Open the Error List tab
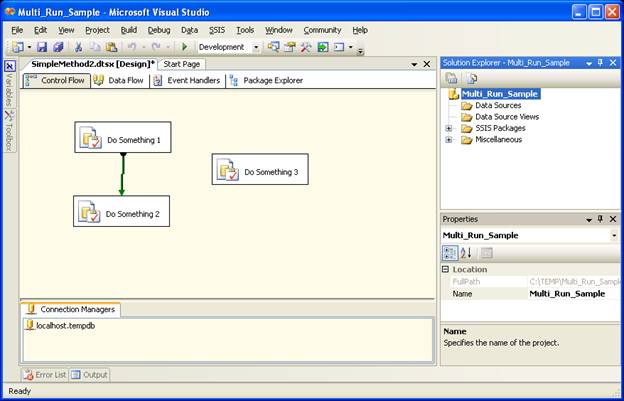Screen dimensions: 624x401 [x=45, y=375]
